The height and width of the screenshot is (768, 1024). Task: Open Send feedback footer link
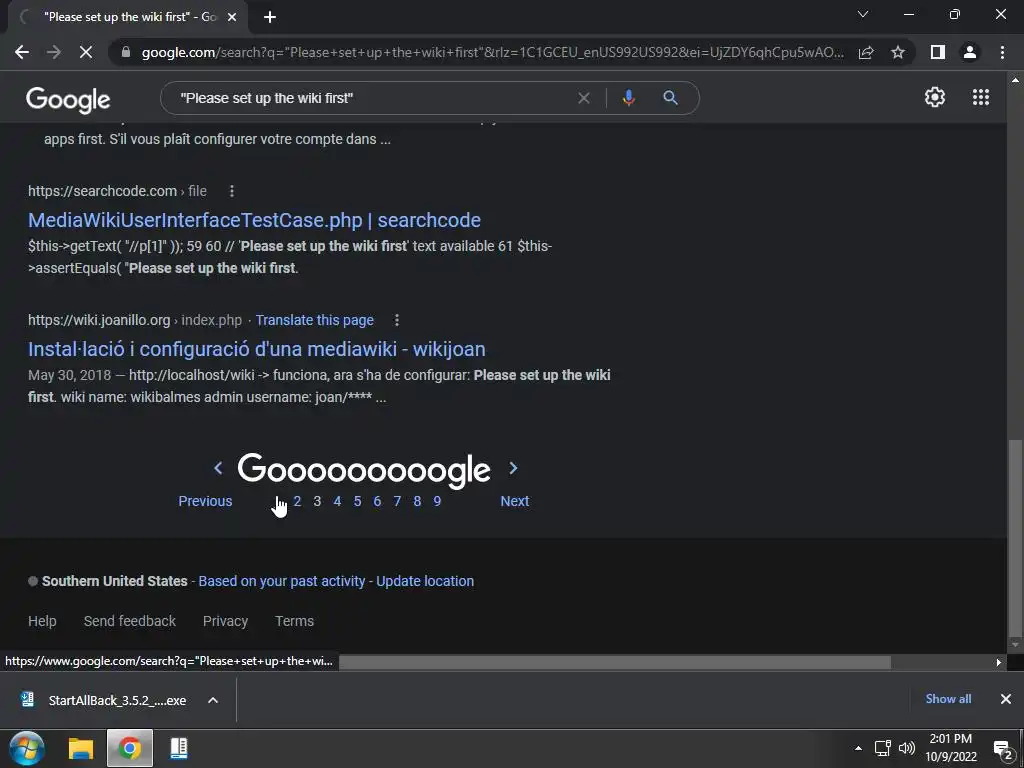click(129, 621)
